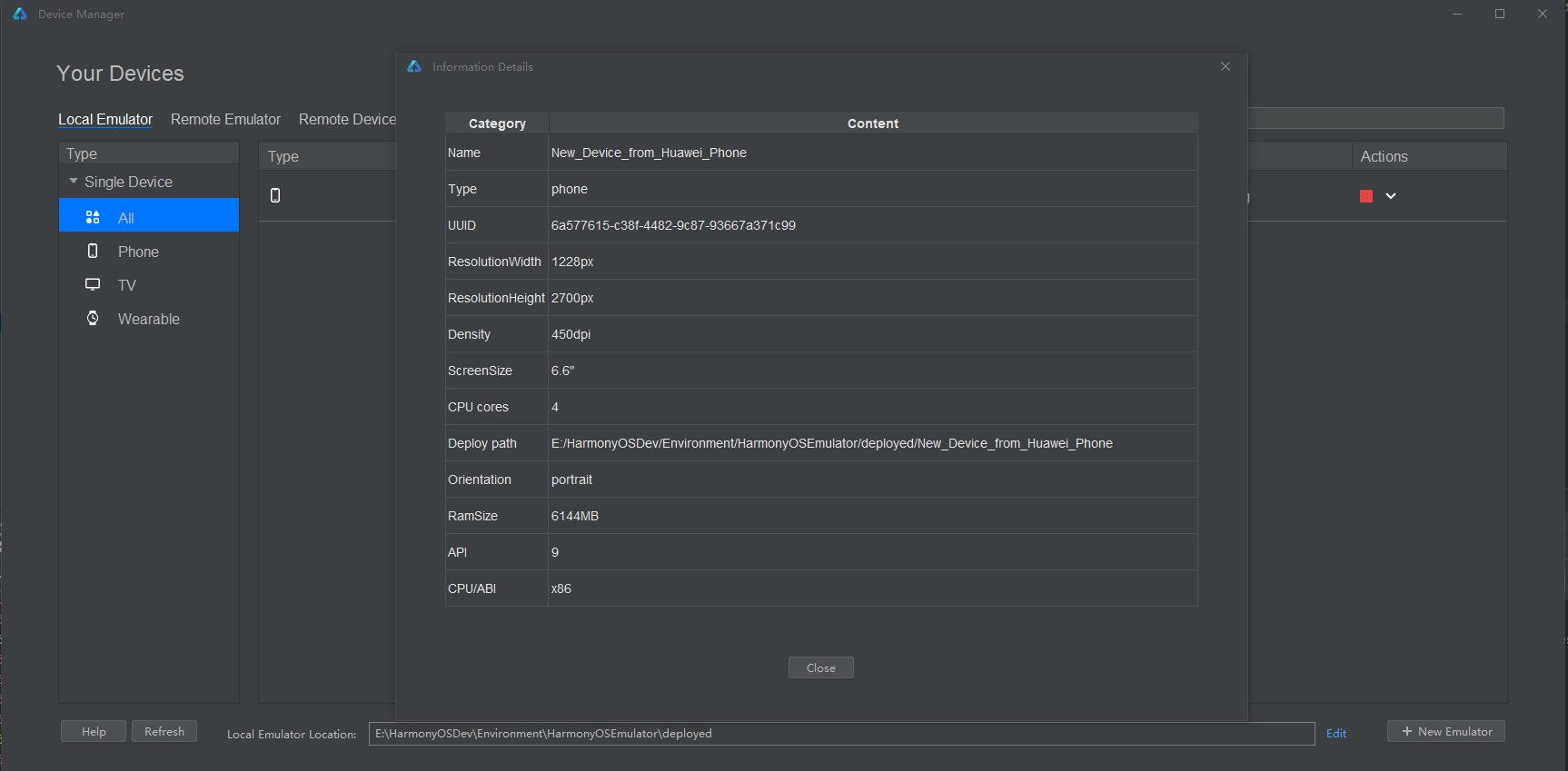Click the UUID value 6a577615-c38f-4482-9c87-93667a371c99
This screenshot has height=771, width=1568.
pos(673,225)
